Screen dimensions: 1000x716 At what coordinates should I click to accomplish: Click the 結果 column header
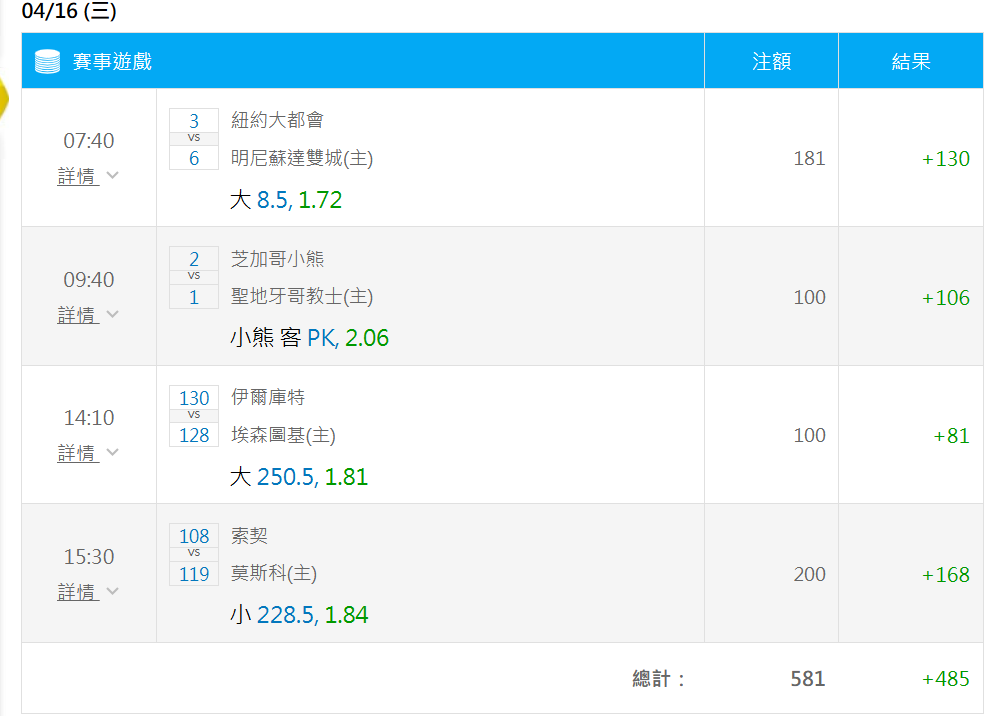coord(911,62)
